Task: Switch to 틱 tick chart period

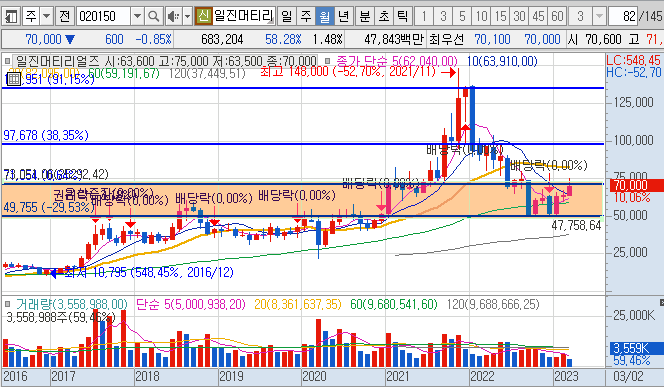Action: coord(402,17)
